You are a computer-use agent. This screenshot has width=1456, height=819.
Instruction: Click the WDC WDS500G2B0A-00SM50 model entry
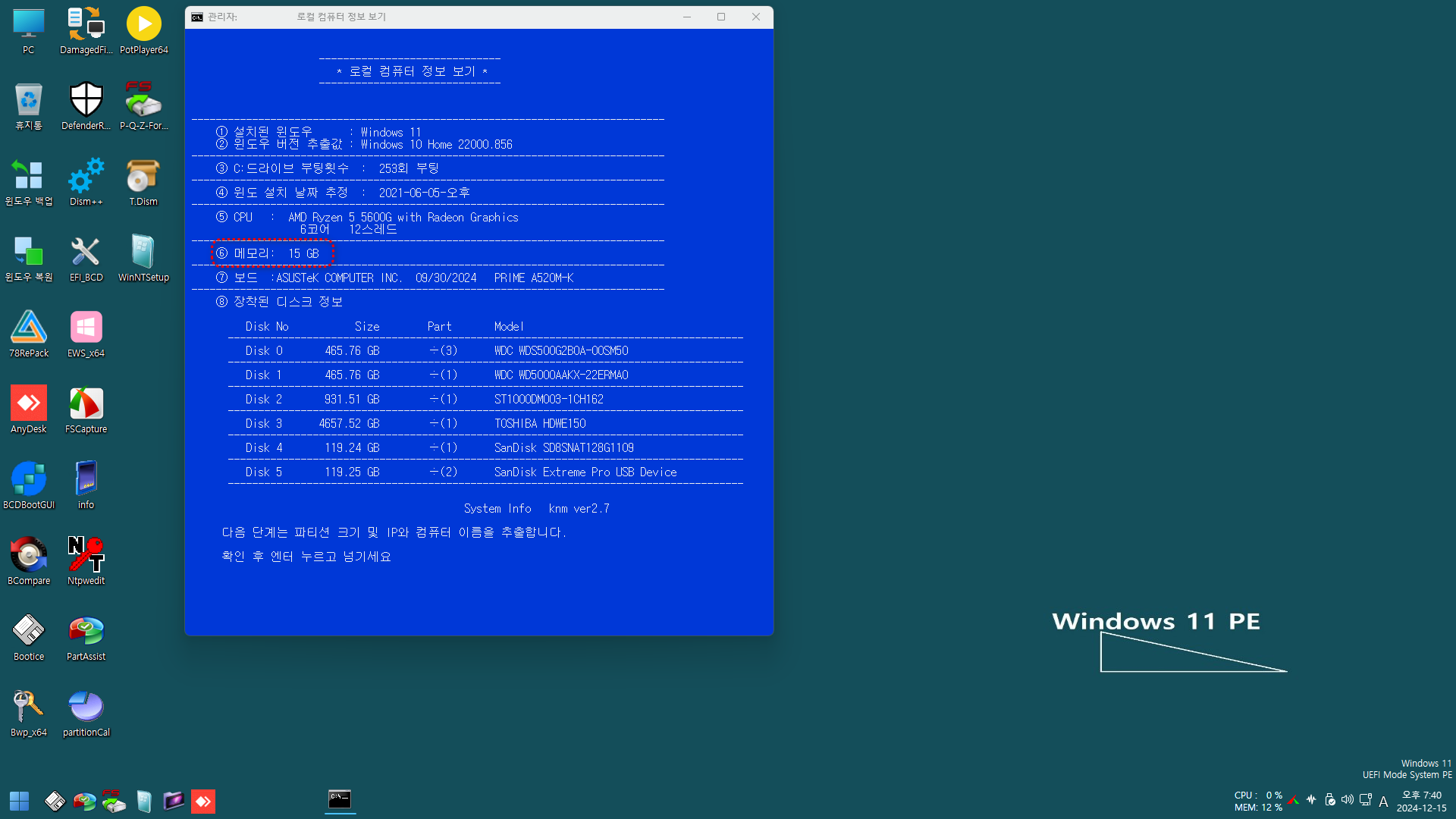tap(561, 351)
